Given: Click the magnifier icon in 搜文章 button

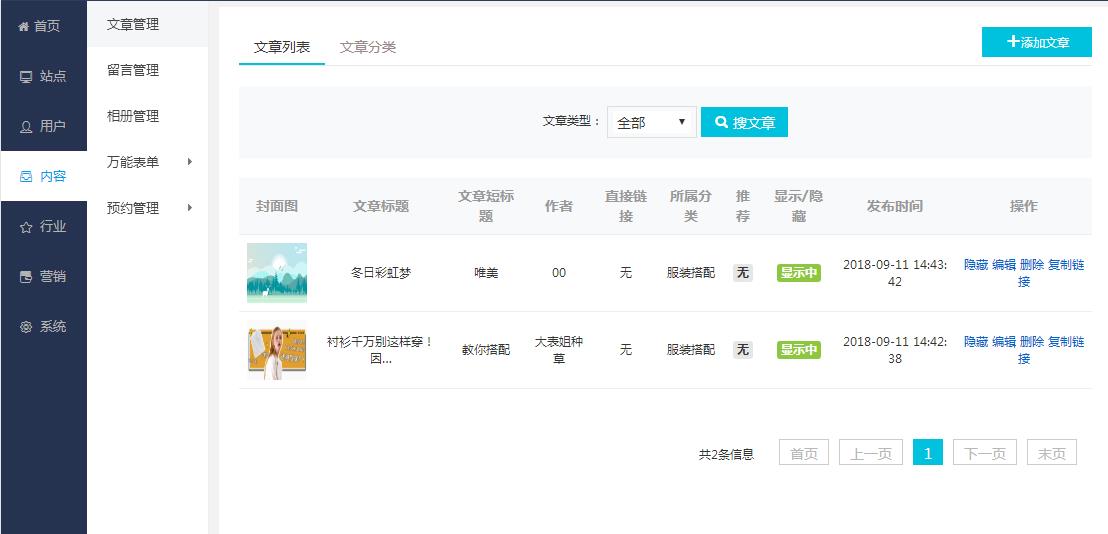Looking at the screenshot, I should coord(721,122).
